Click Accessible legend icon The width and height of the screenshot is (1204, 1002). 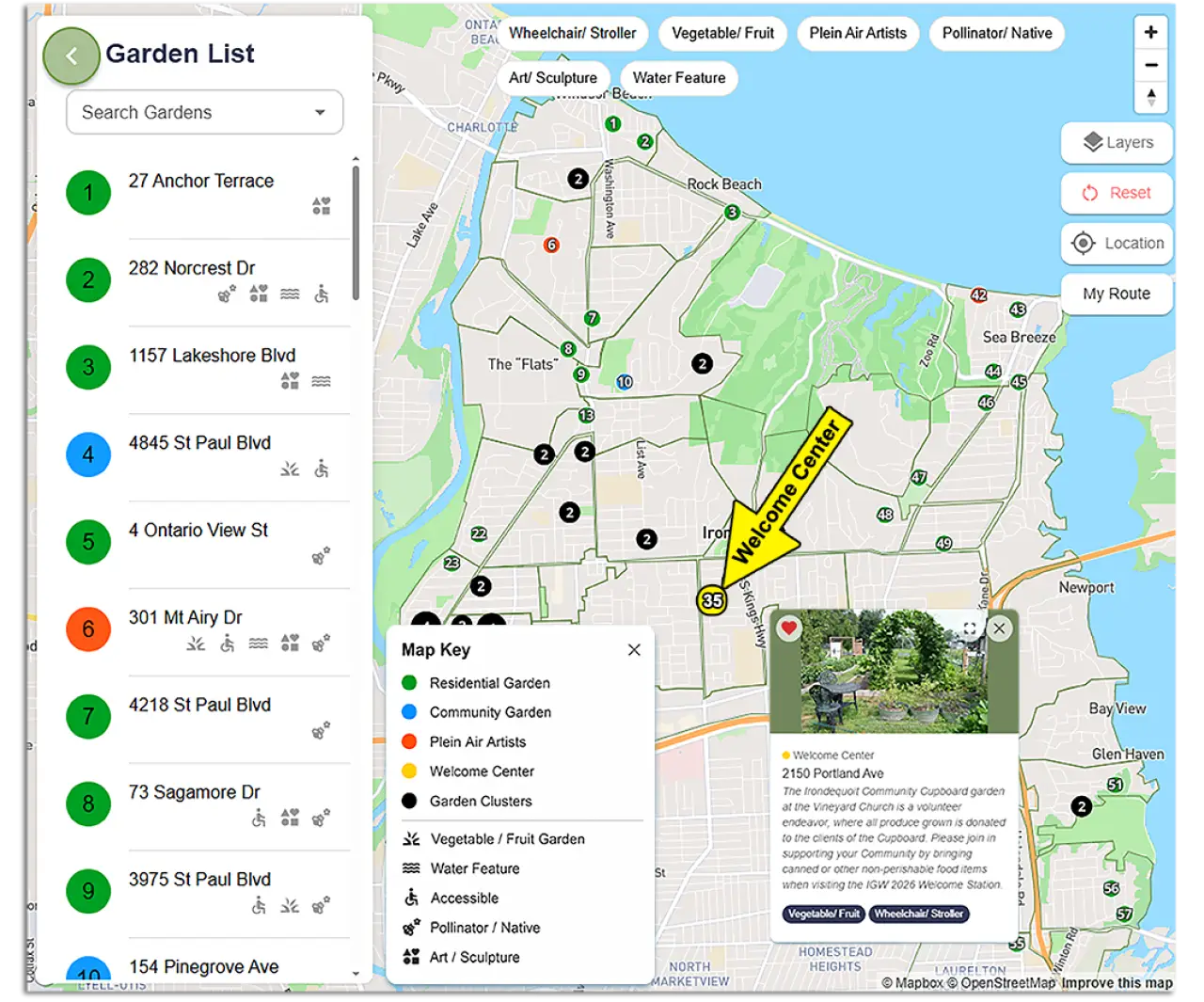coord(411,898)
